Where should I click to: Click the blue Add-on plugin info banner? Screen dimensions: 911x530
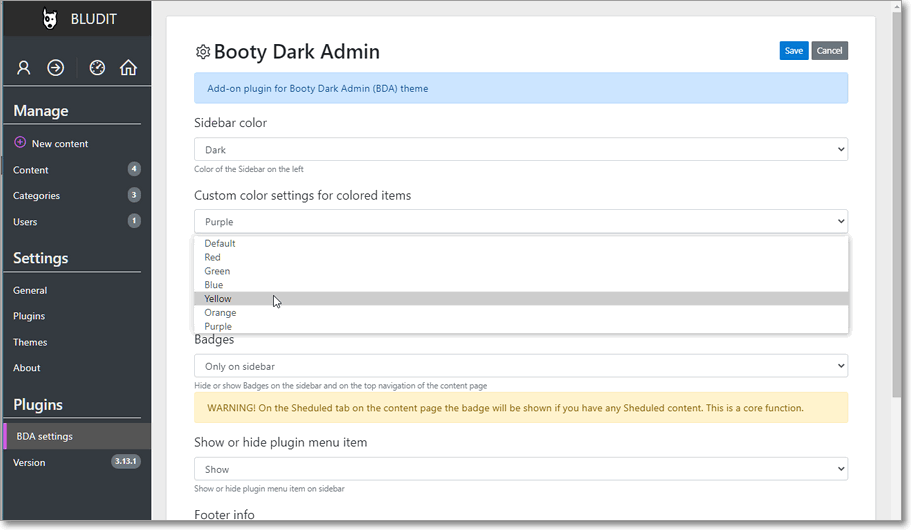(521, 88)
